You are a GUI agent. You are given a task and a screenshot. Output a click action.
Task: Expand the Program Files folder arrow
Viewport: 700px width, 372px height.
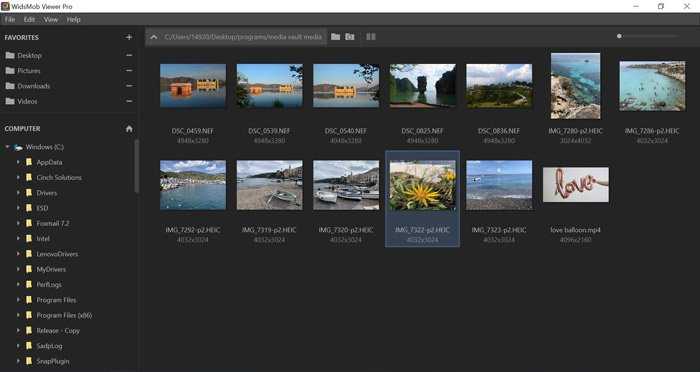(18, 300)
